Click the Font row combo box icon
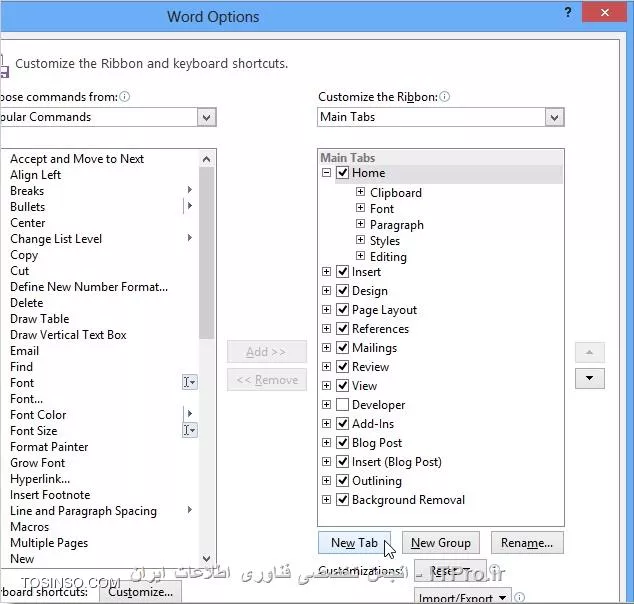 (190, 382)
